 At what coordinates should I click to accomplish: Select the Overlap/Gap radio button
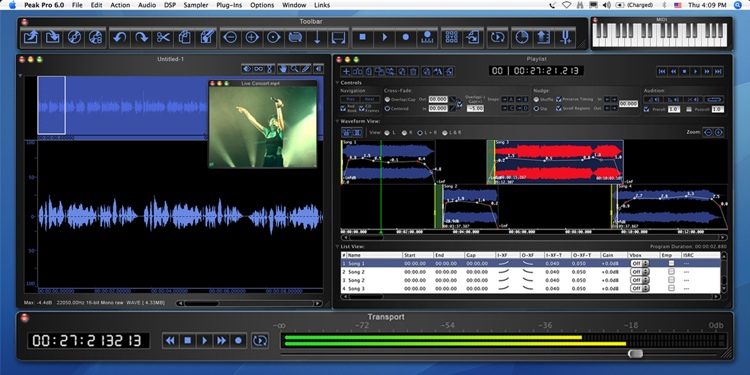click(x=387, y=99)
